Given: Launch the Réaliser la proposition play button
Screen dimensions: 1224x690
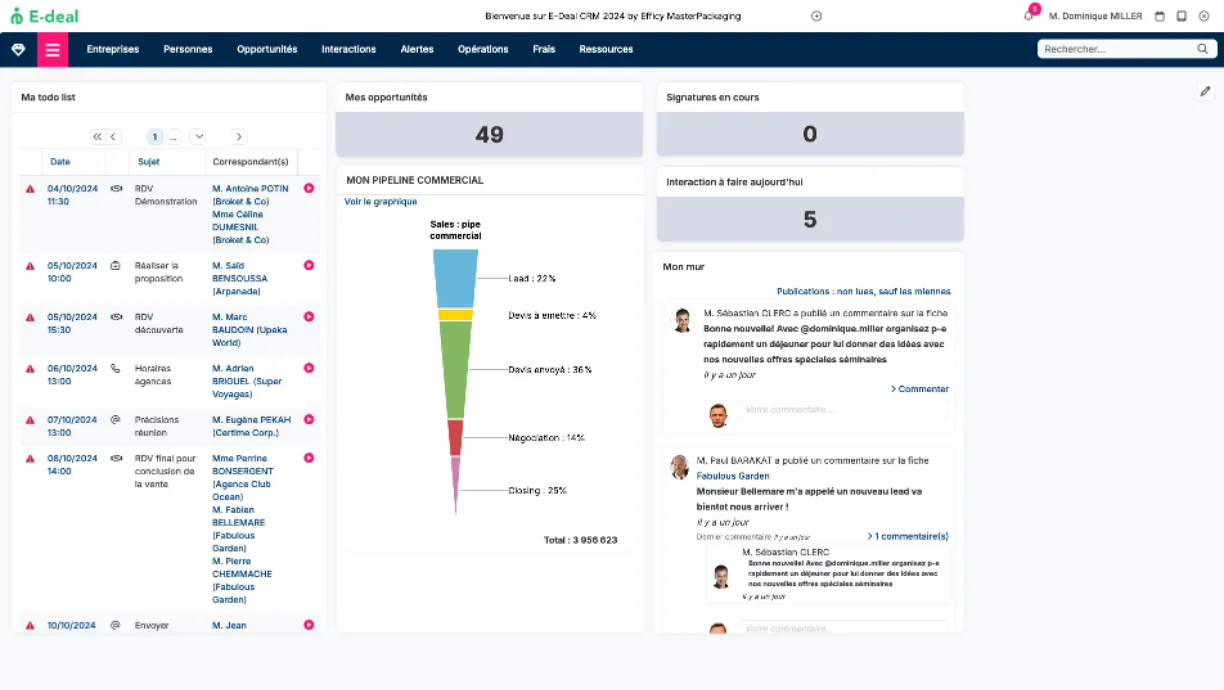Looking at the screenshot, I should point(309,265).
